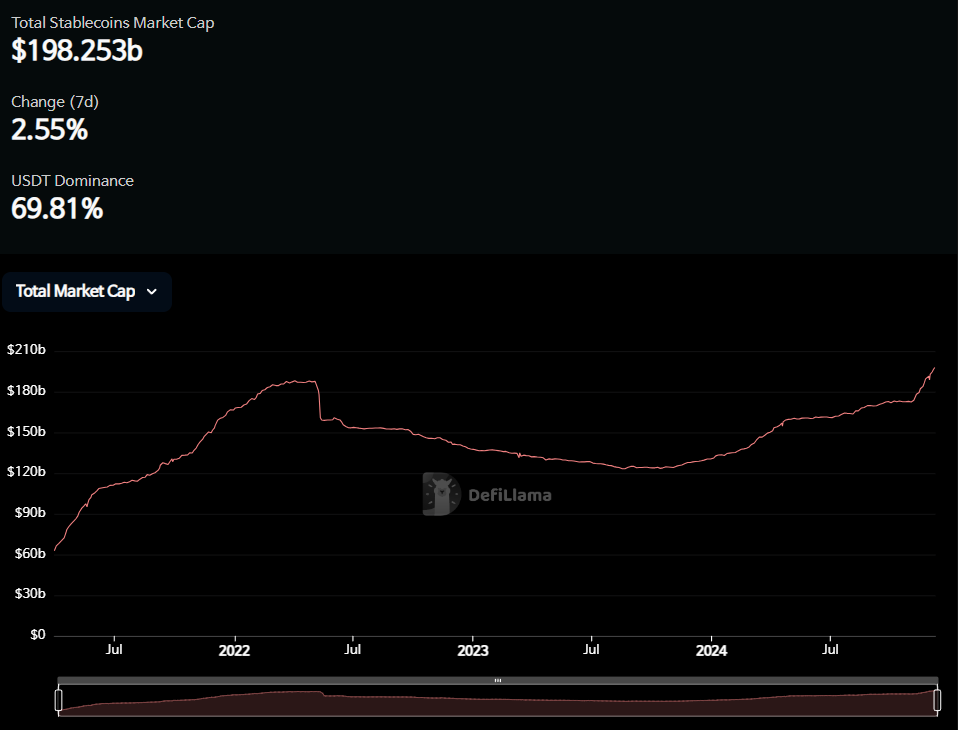Click the 2.55% seven-day change value
Viewport: 958px width, 730px height.
(x=49, y=129)
